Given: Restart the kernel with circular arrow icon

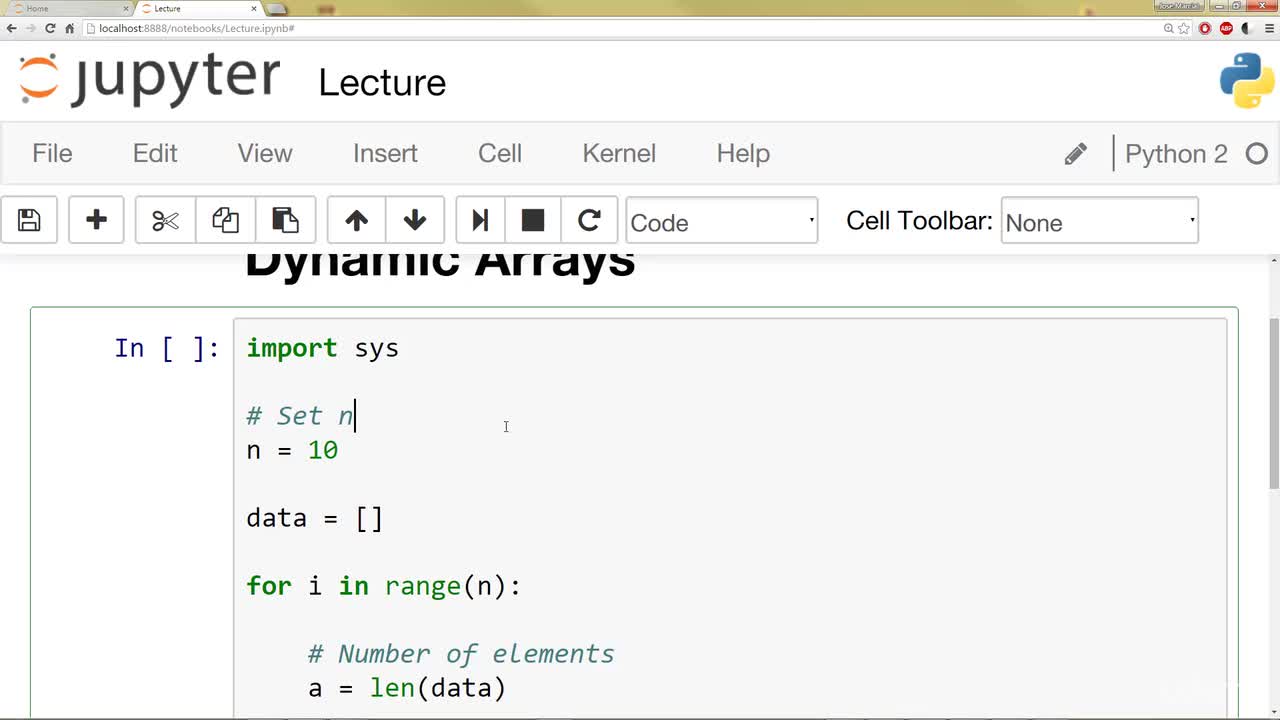Looking at the screenshot, I should 590,220.
